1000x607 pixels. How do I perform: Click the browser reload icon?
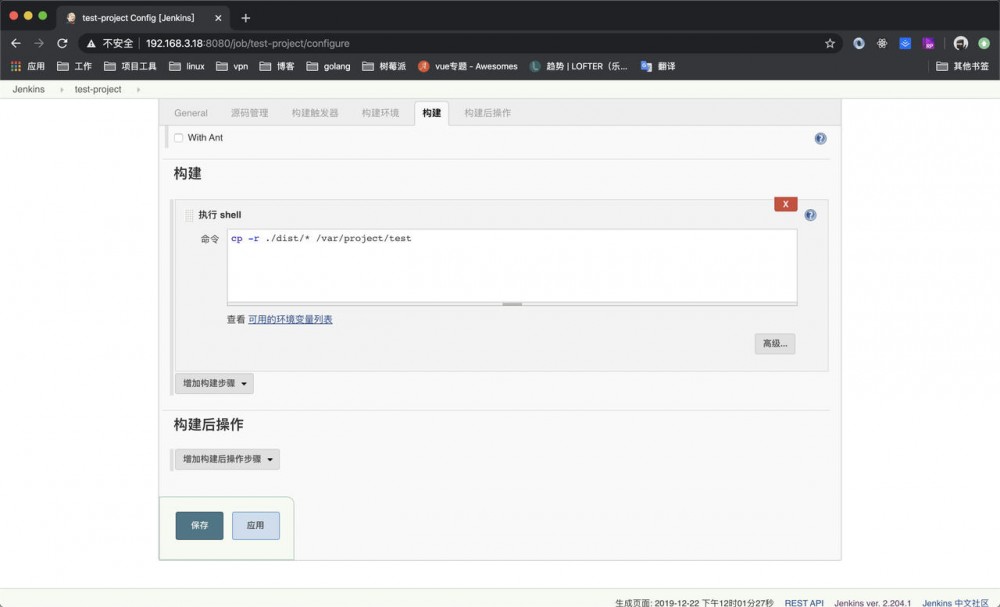pos(62,43)
